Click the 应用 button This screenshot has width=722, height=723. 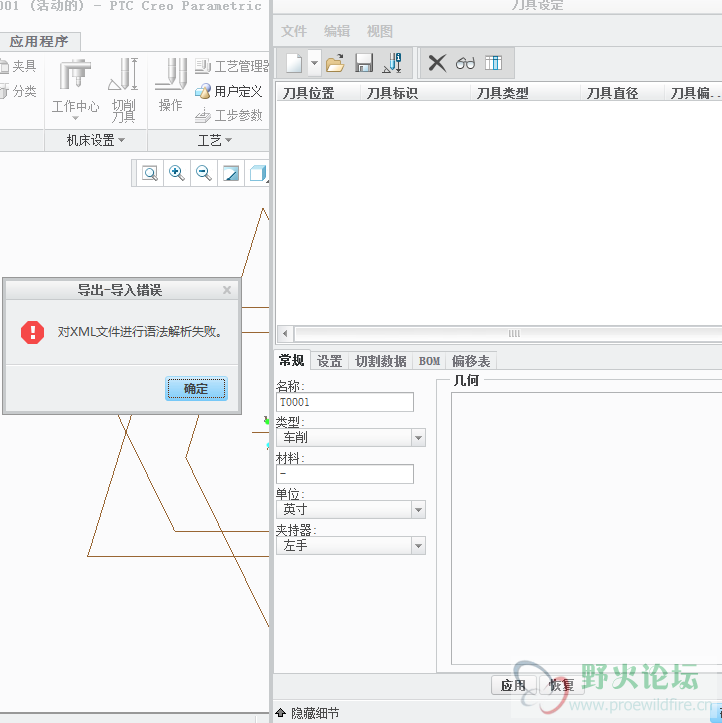tap(513, 685)
